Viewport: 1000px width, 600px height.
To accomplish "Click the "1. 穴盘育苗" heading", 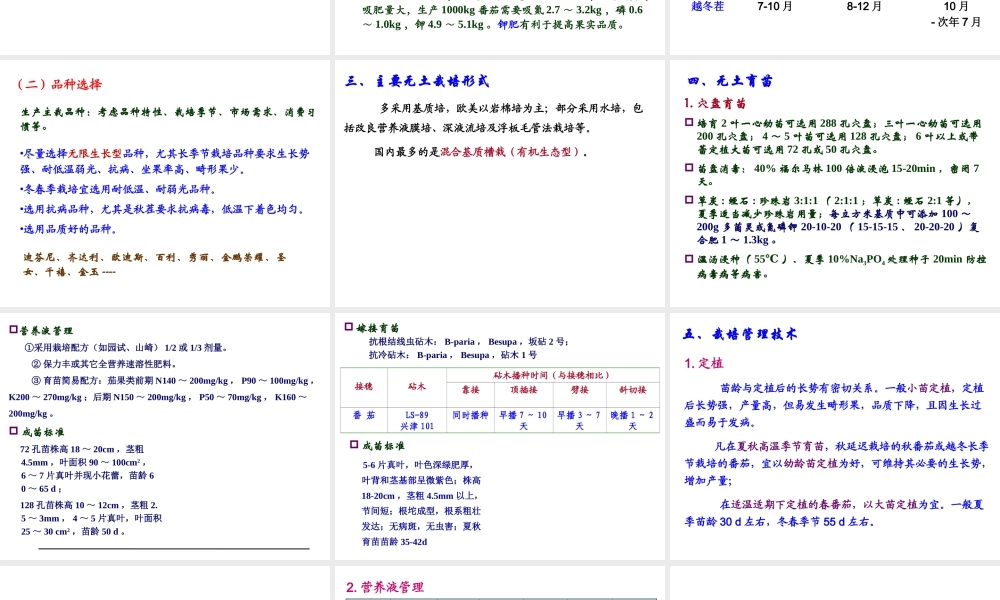I will [714, 102].
